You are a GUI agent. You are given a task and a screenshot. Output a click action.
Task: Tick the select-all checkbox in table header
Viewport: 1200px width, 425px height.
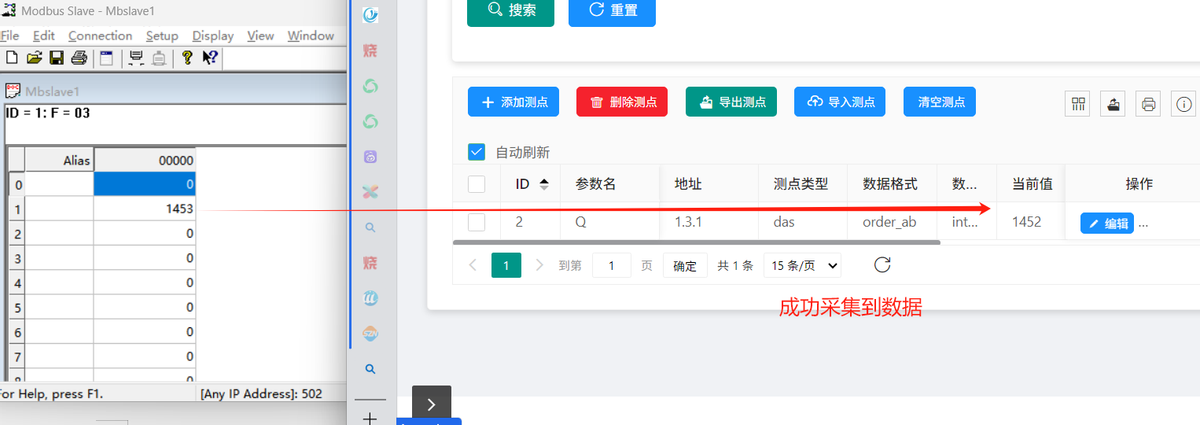coord(477,184)
